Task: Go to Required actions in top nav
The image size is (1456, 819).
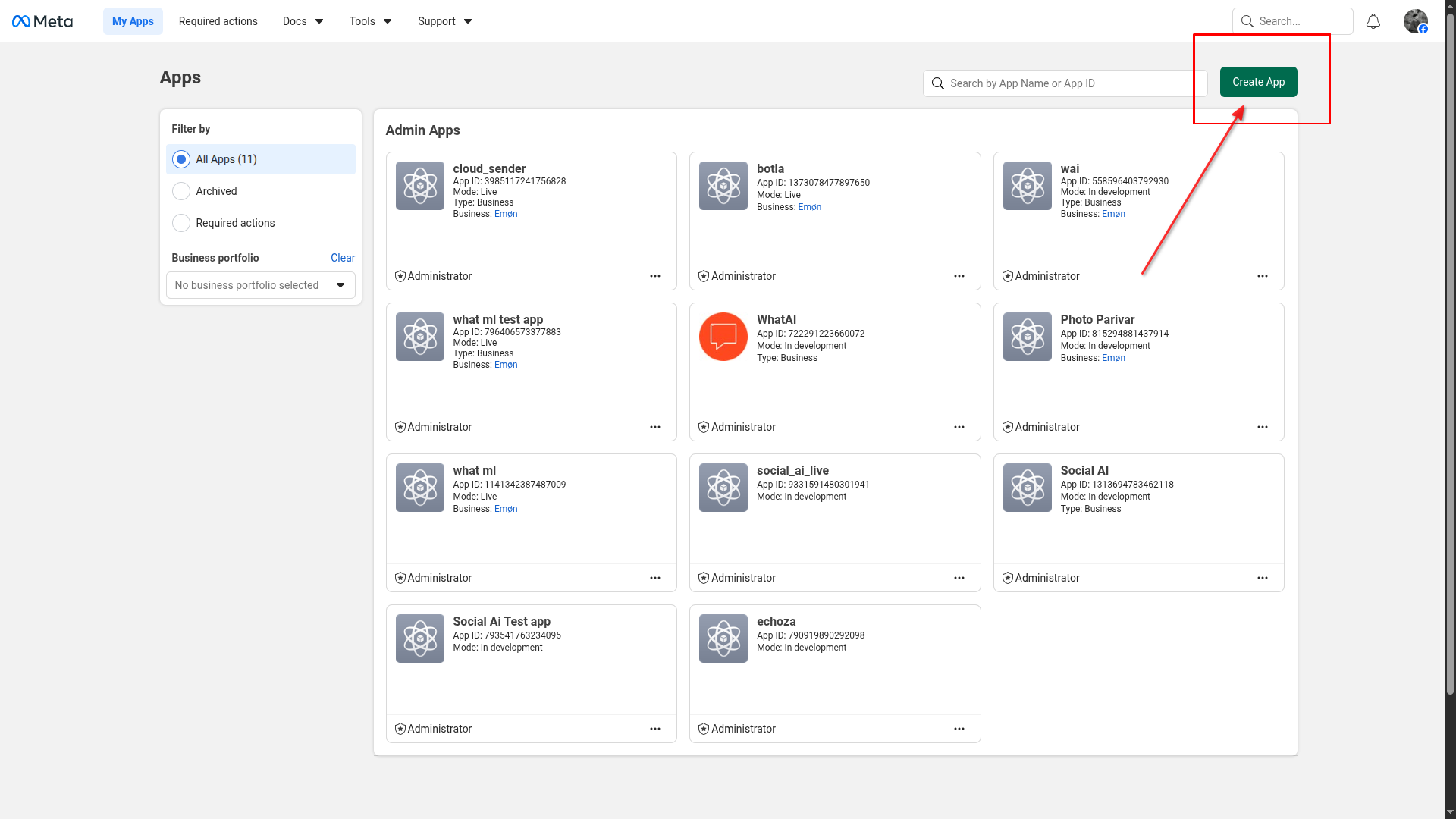Action: (x=218, y=21)
